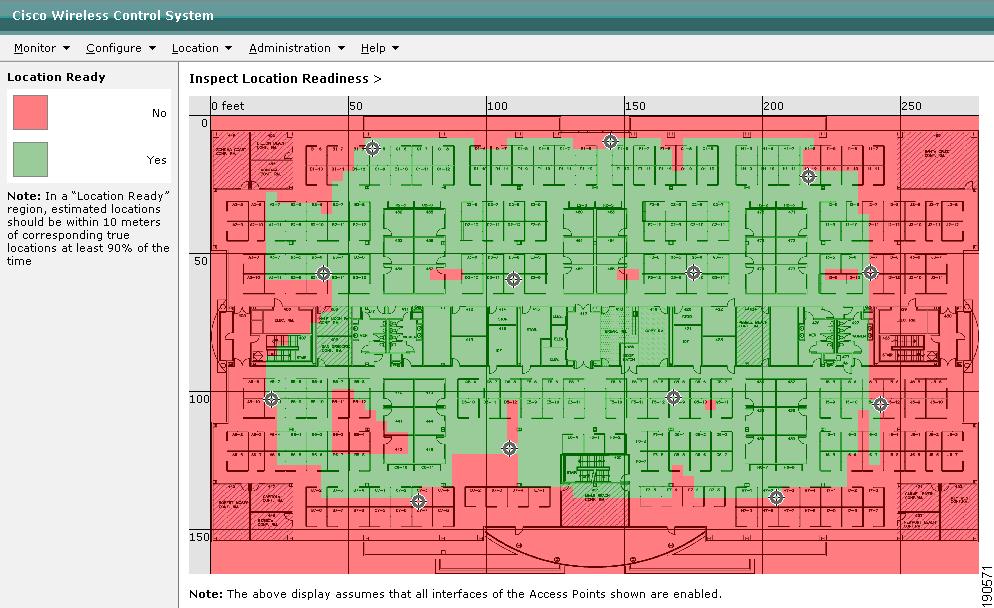Click the 'Location Ready' legend heading
This screenshot has height=608, width=994.
pyautogui.click(x=56, y=77)
